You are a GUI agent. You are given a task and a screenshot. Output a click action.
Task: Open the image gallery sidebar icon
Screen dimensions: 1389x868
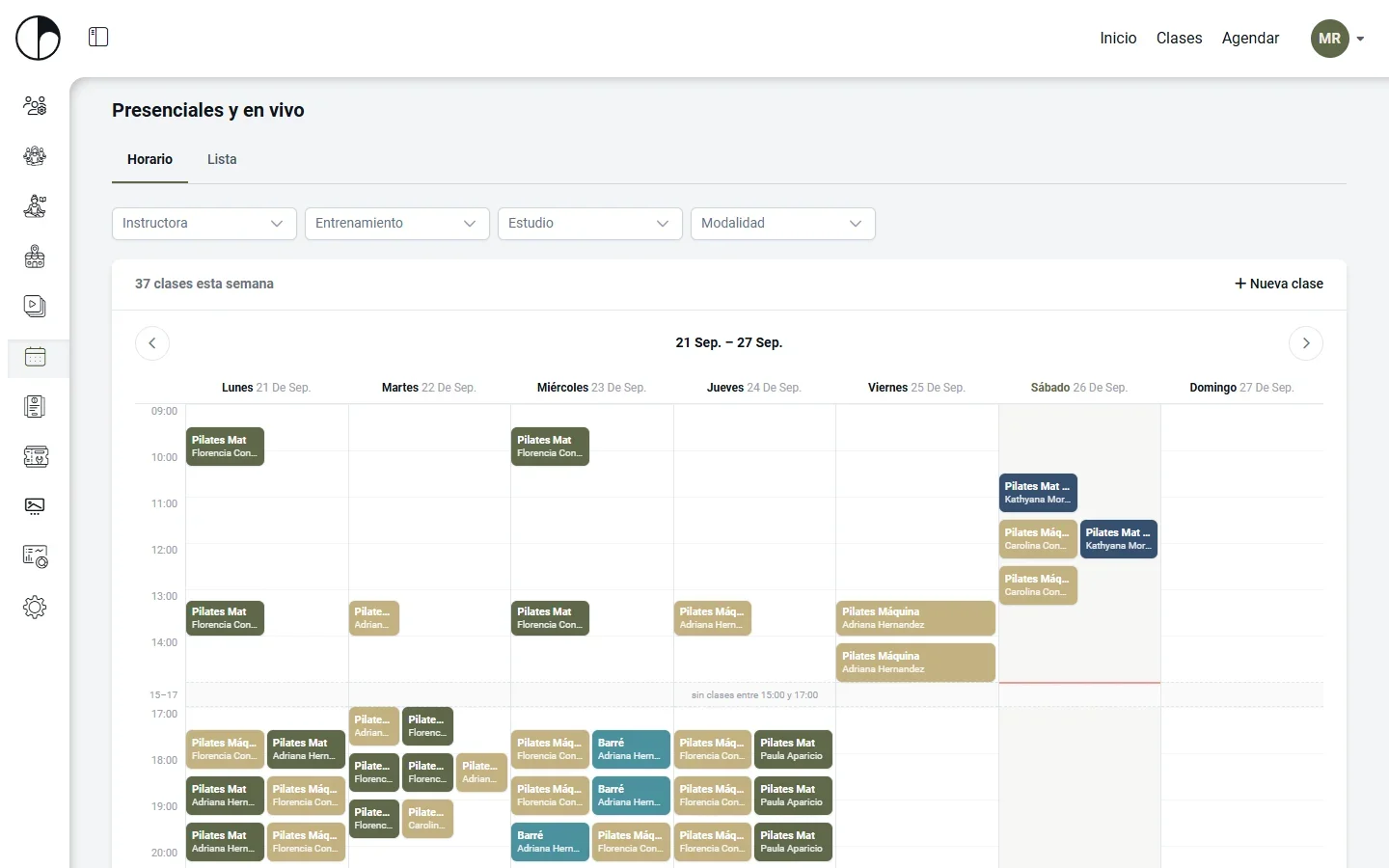coord(35,506)
